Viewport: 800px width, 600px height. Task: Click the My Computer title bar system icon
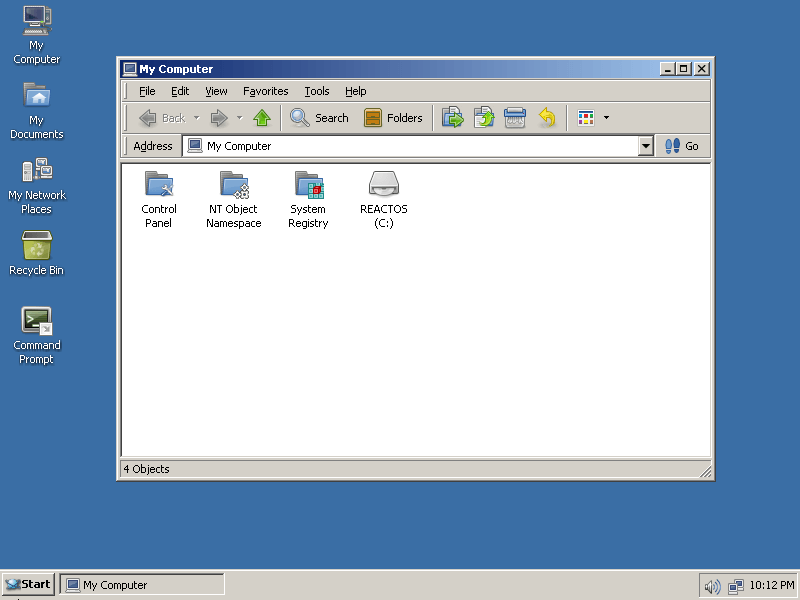click(130, 69)
